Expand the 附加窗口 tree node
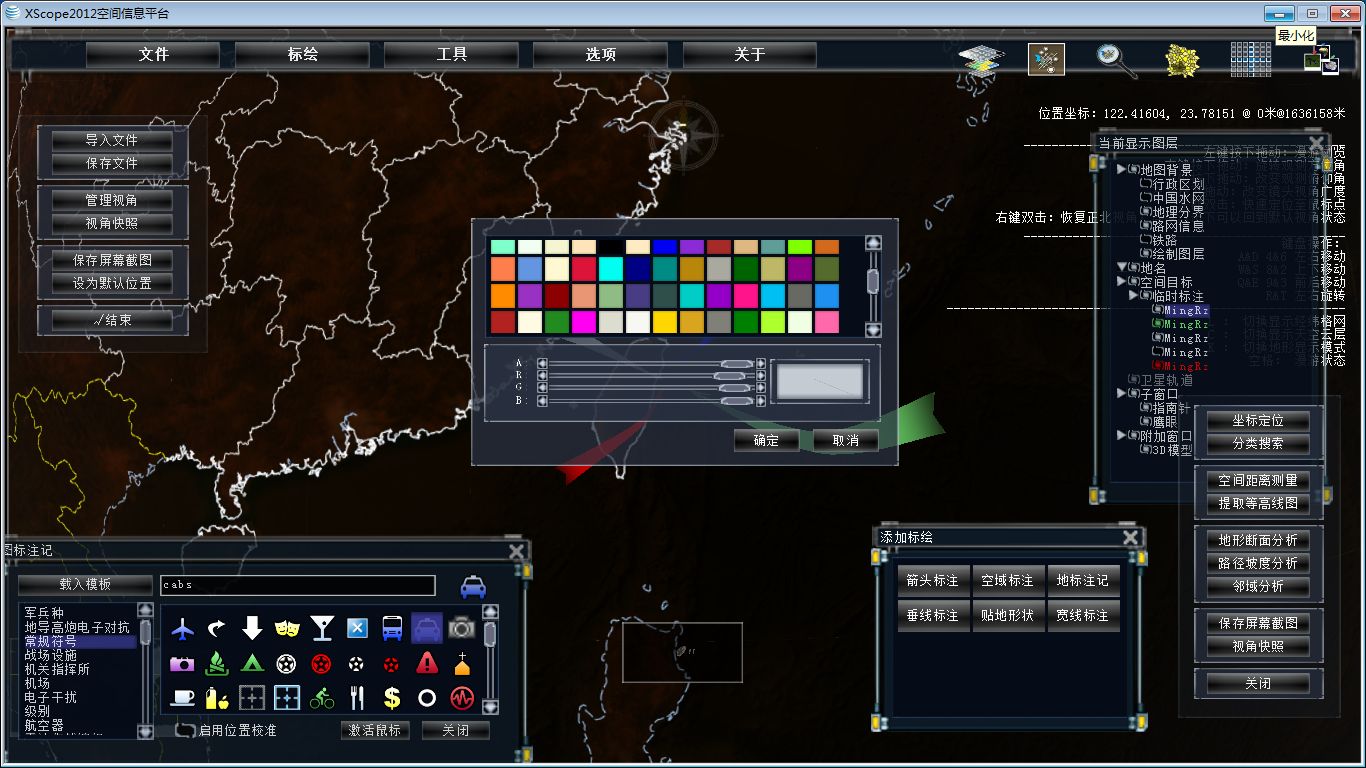1366x768 pixels. [1122, 436]
